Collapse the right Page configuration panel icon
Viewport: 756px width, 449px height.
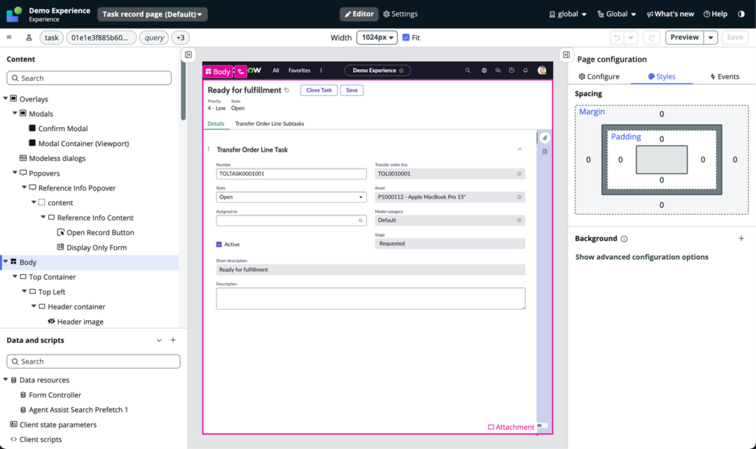pyautogui.click(x=567, y=54)
